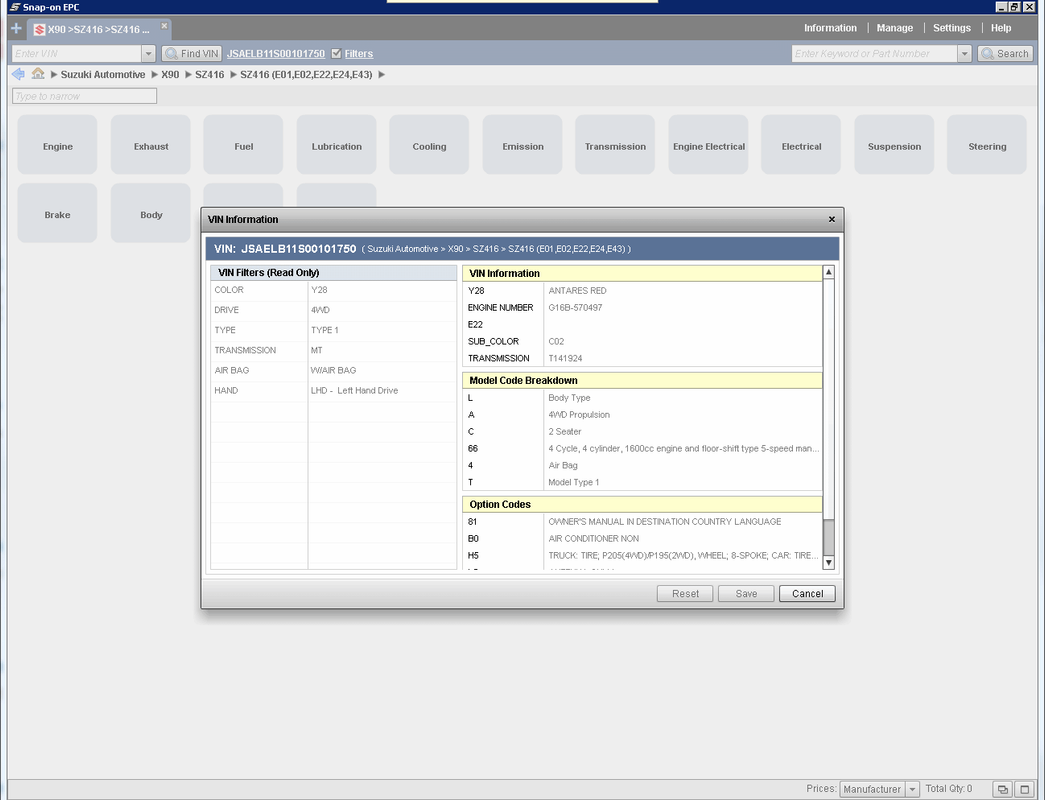
Task: Select the TRANSMISSION value T141924
Action: click(565, 359)
